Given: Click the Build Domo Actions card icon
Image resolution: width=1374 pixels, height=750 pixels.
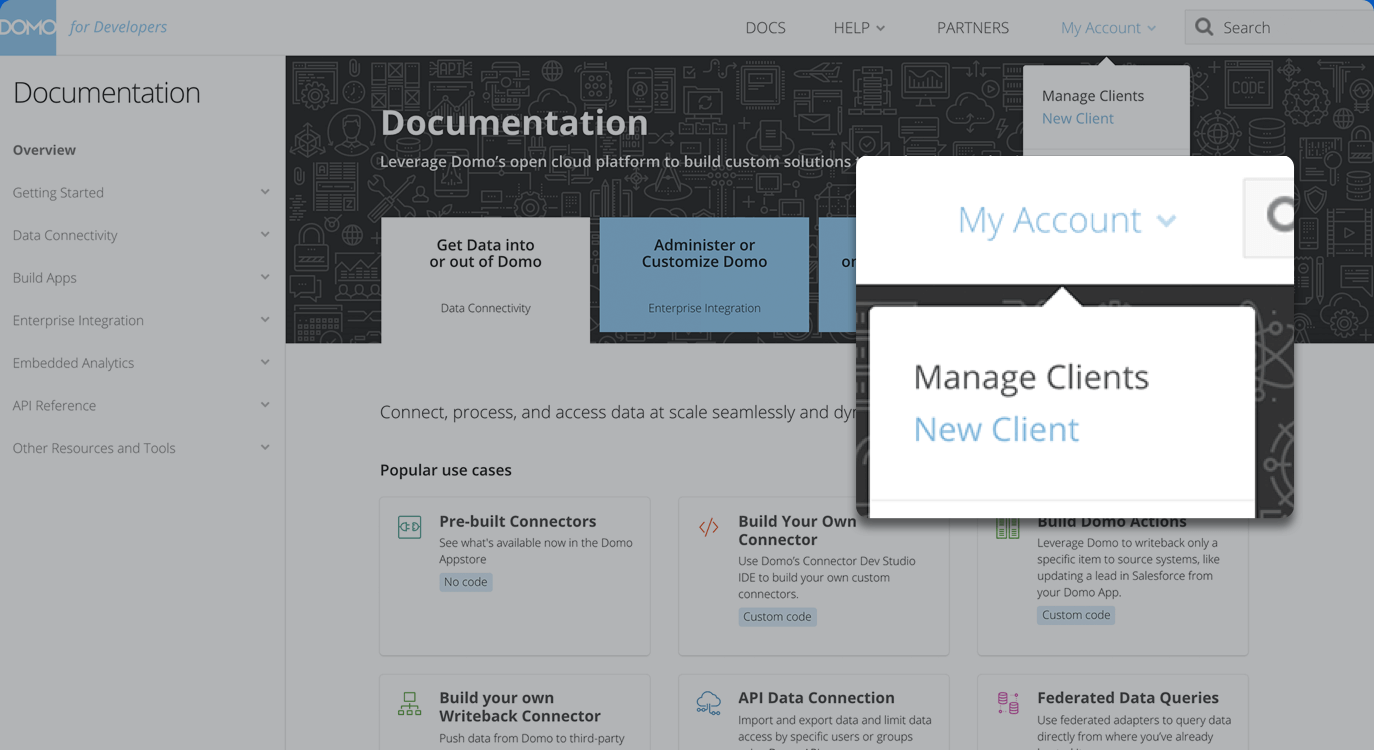Looking at the screenshot, I should pos(1007,528).
